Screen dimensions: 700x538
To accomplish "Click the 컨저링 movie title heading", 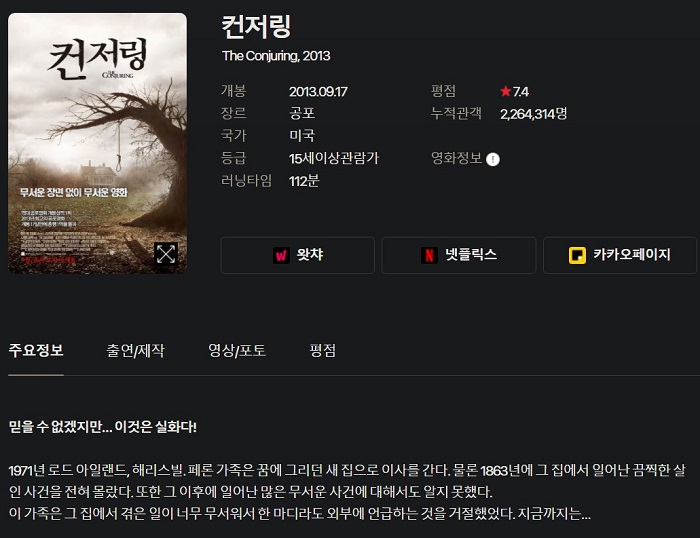I will pos(256,27).
